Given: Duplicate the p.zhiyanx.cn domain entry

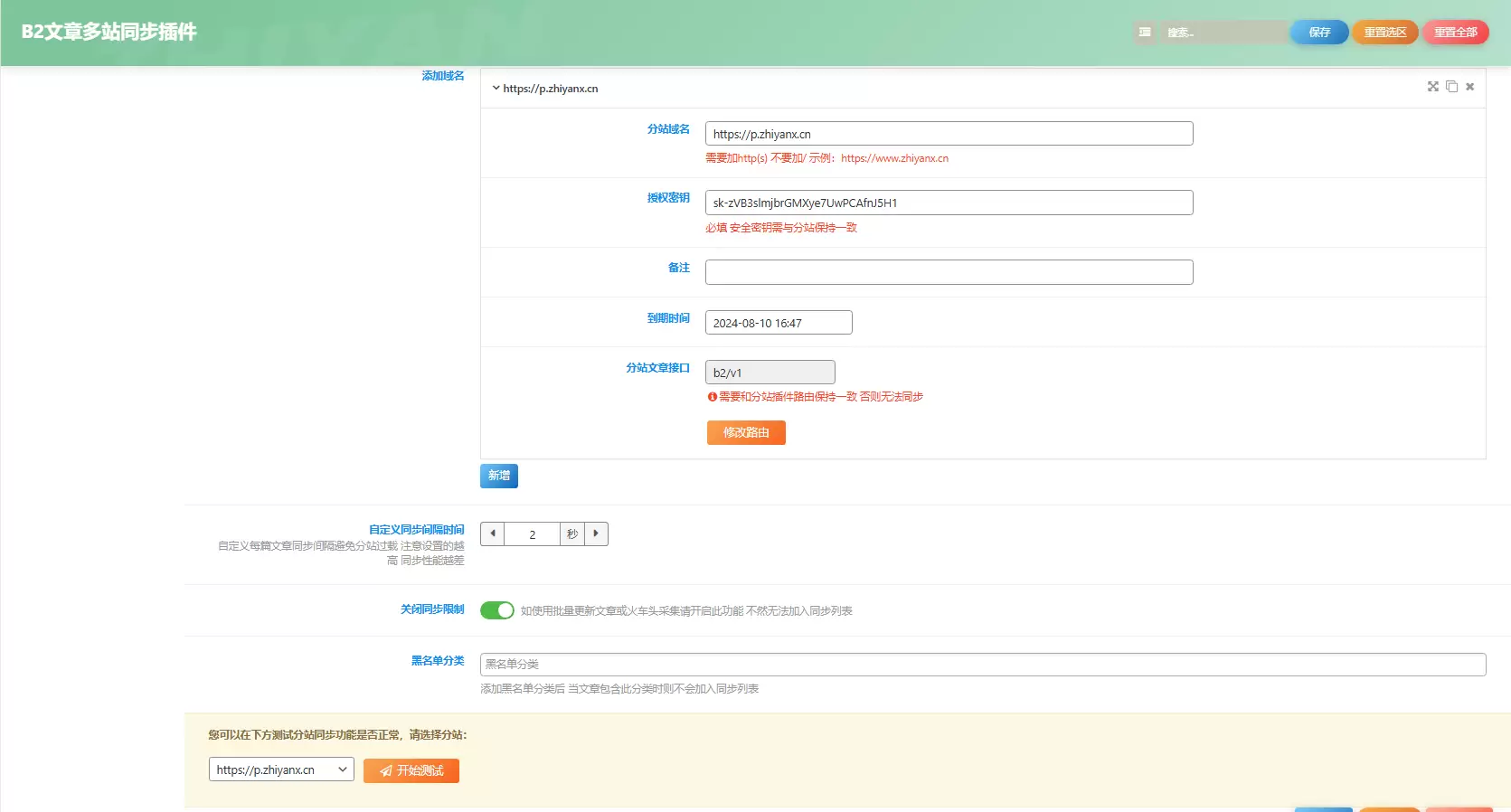Looking at the screenshot, I should point(1451,87).
